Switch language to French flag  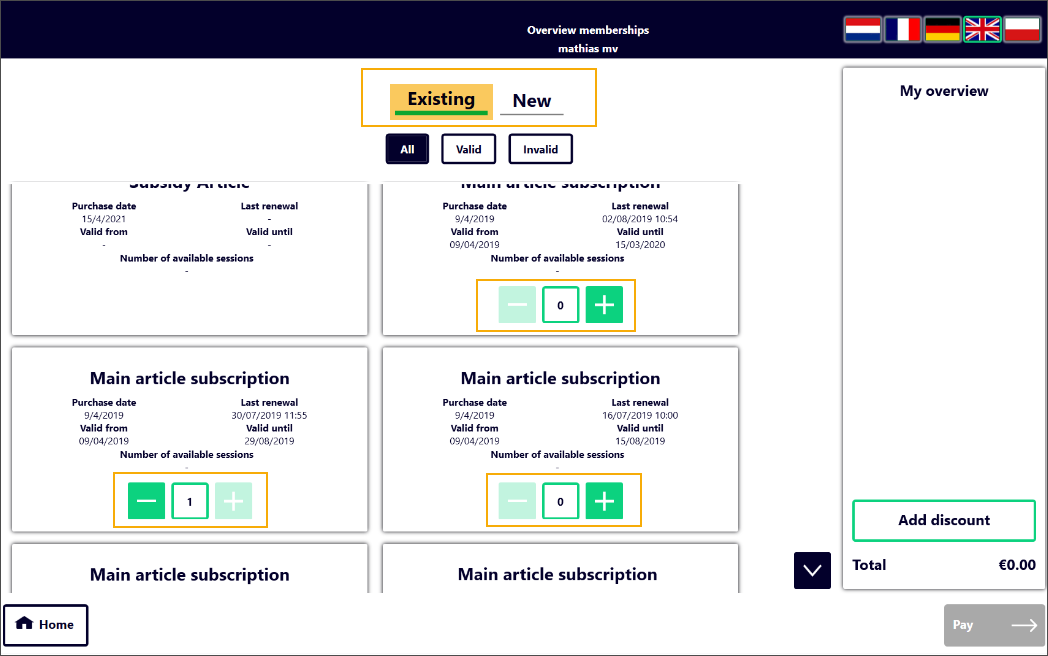pos(902,30)
